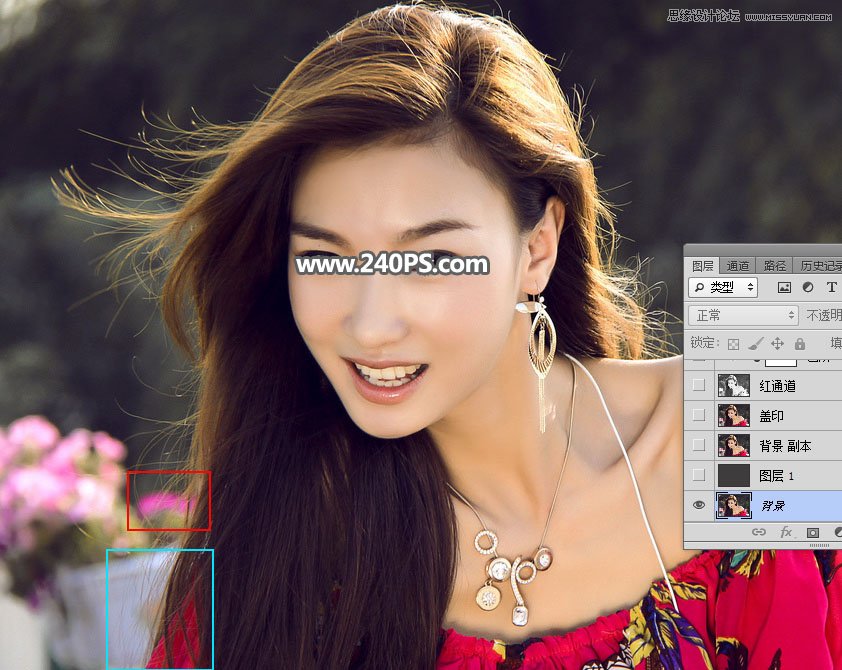Open the 类型 filter type dropdown
The image size is (842, 670).
[723, 288]
